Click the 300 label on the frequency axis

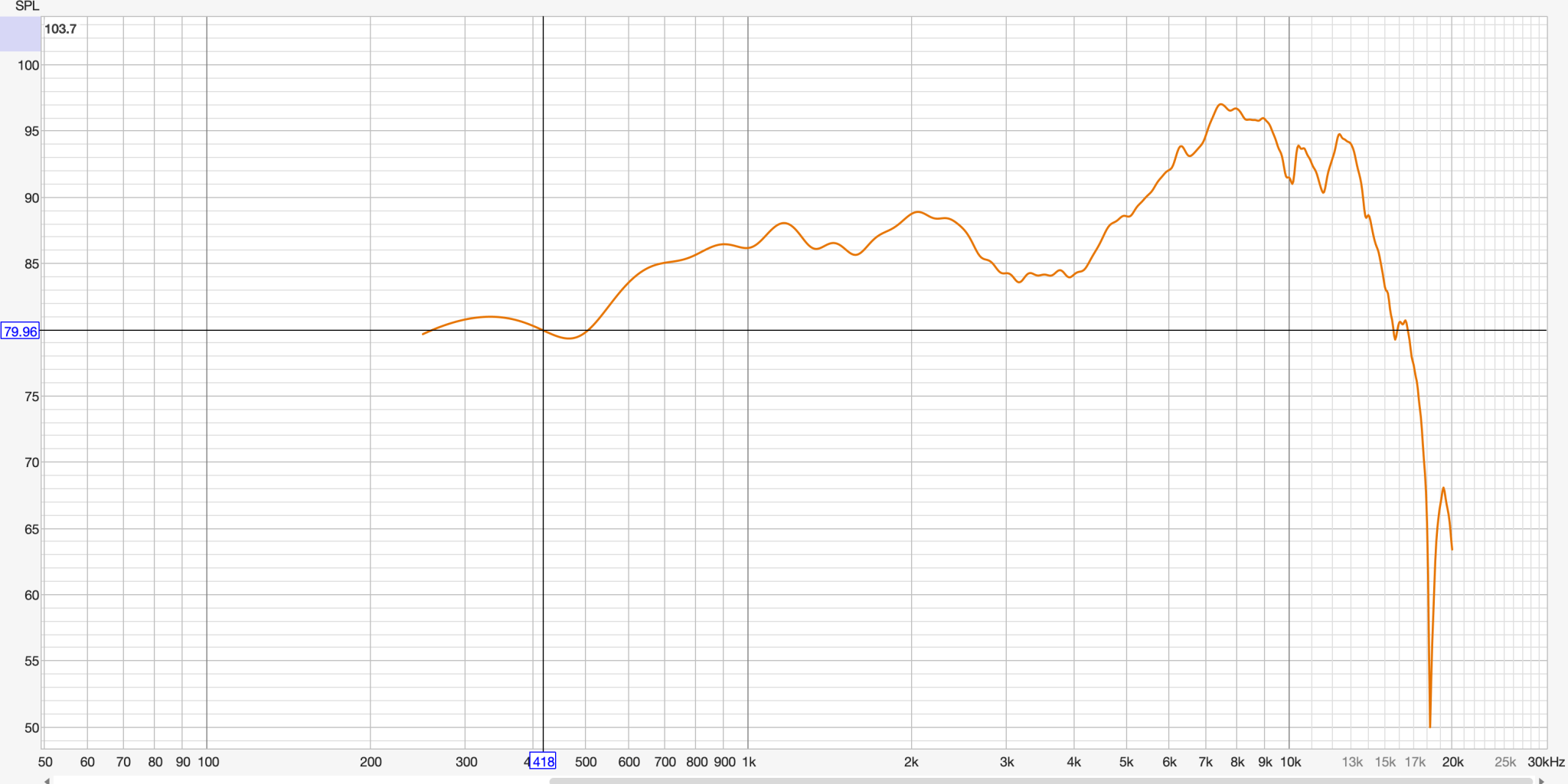click(x=466, y=762)
